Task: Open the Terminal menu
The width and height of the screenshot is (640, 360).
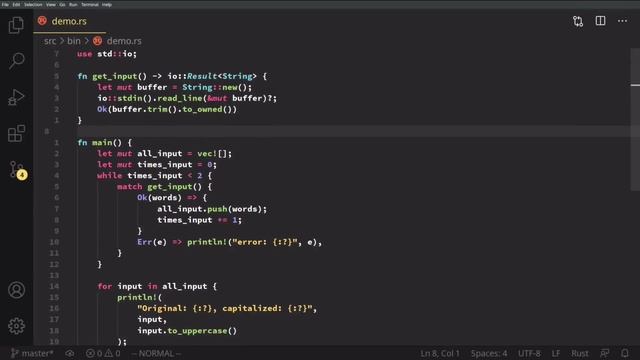Action: click(x=90, y=4)
